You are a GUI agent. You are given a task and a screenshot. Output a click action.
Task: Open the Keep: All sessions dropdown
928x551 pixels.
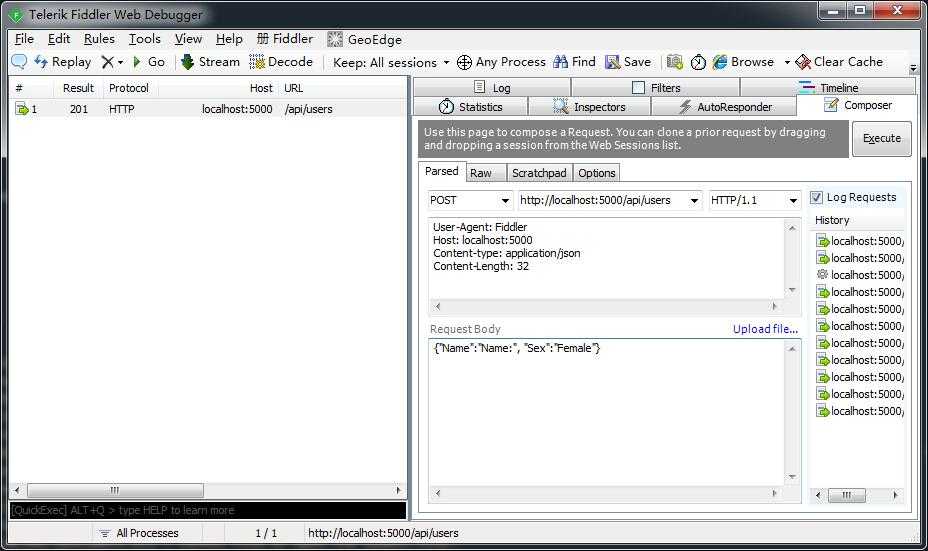tap(391, 62)
